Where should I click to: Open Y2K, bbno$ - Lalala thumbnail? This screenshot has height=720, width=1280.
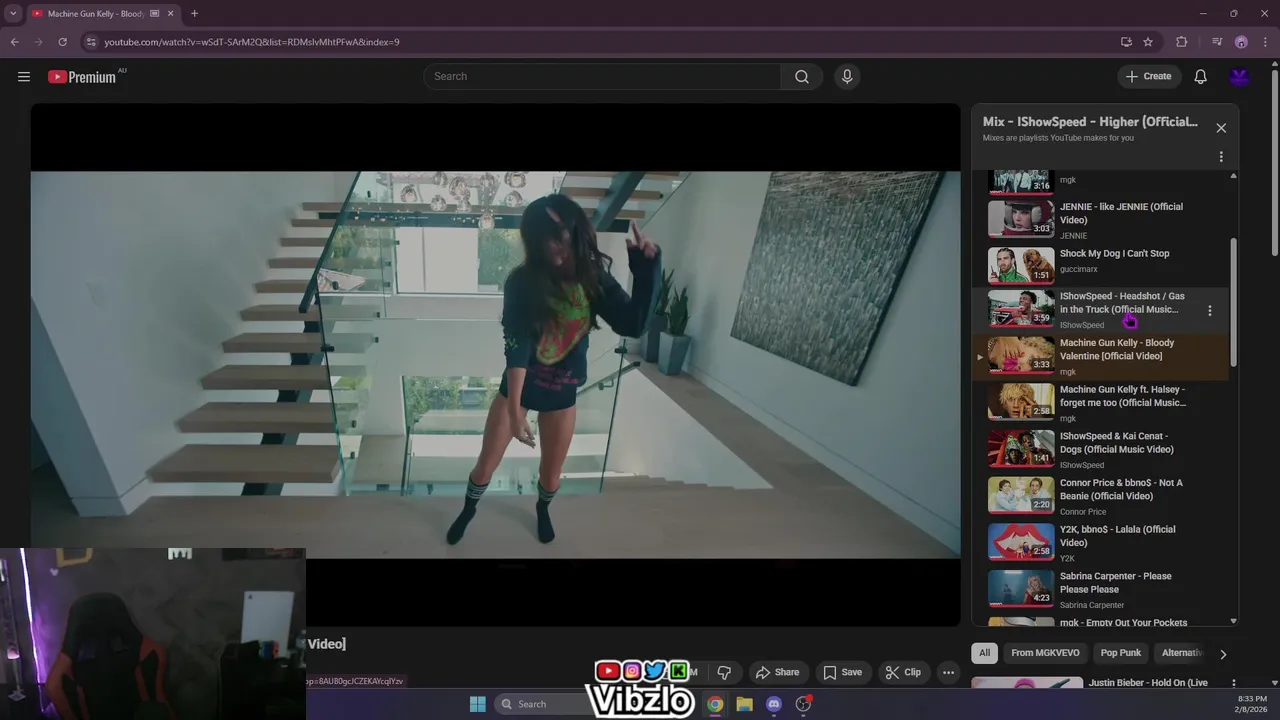(1021, 542)
